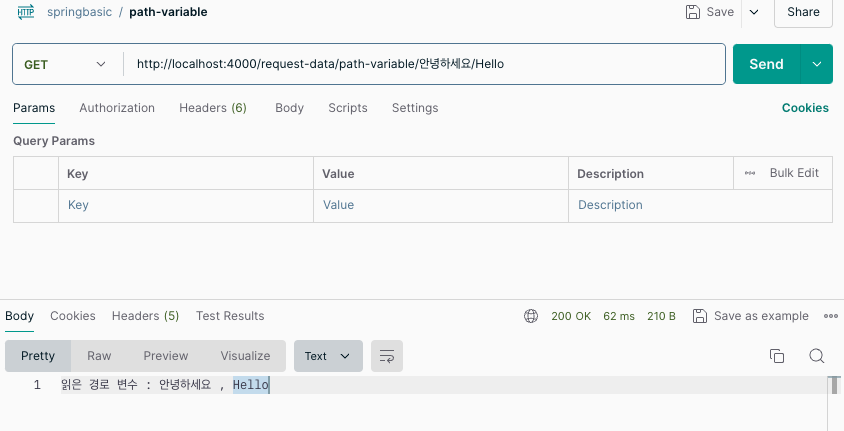The height and width of the screenshot is (431, 844).
Task: Click the 200 OK status text
Action: coord(571,316)
